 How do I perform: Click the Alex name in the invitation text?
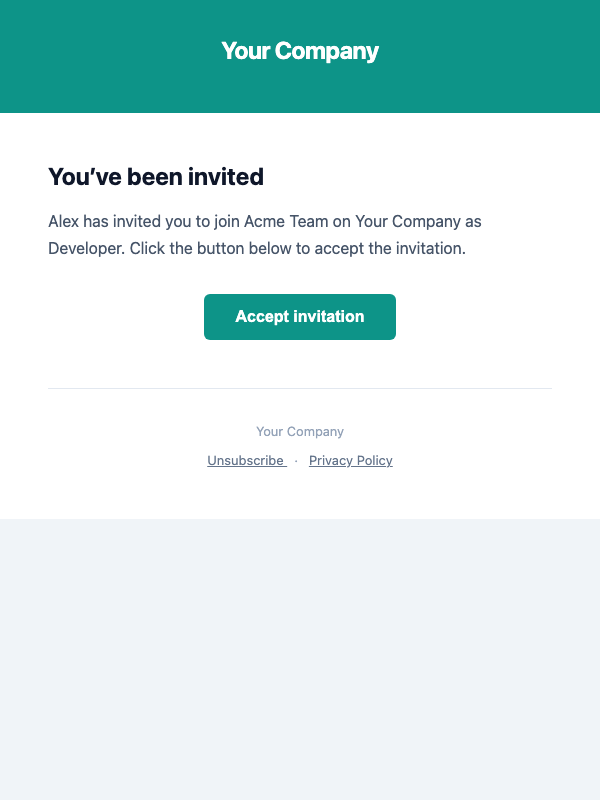pyautogui.click(x=62, y=221)
